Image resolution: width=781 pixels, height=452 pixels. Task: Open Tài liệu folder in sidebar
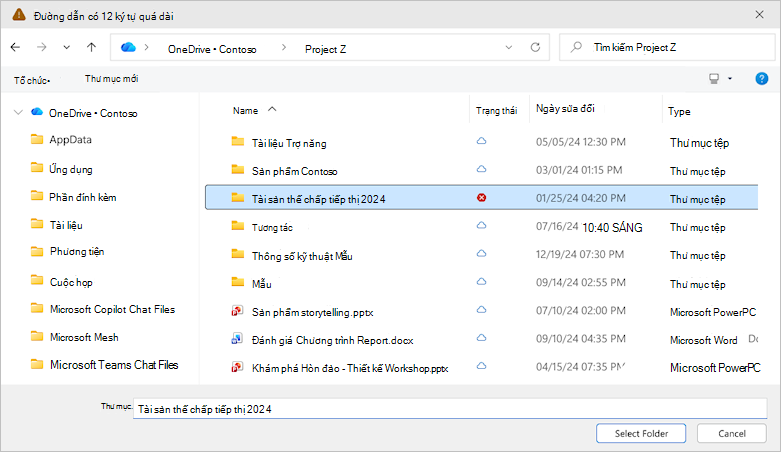[x=66, y=225]
